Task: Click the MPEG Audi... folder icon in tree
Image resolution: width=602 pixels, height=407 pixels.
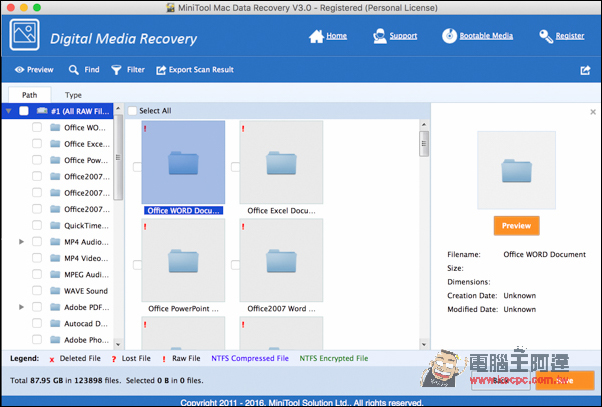Action: (55, 274)
